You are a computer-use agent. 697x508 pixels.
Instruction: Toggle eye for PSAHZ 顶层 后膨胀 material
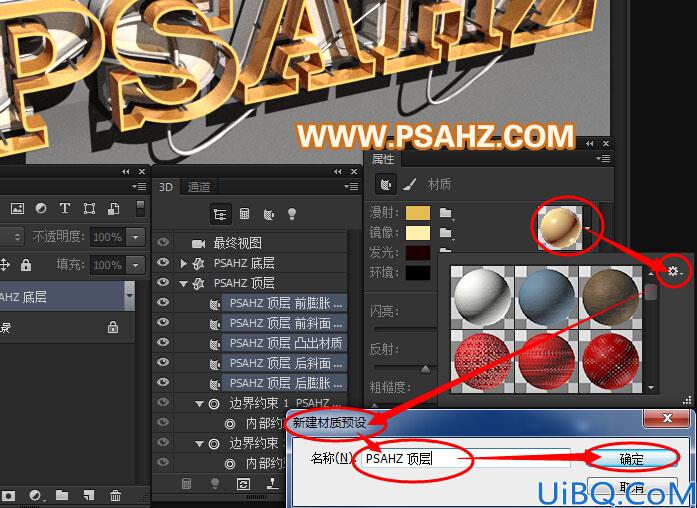click(x=163, y=382)
